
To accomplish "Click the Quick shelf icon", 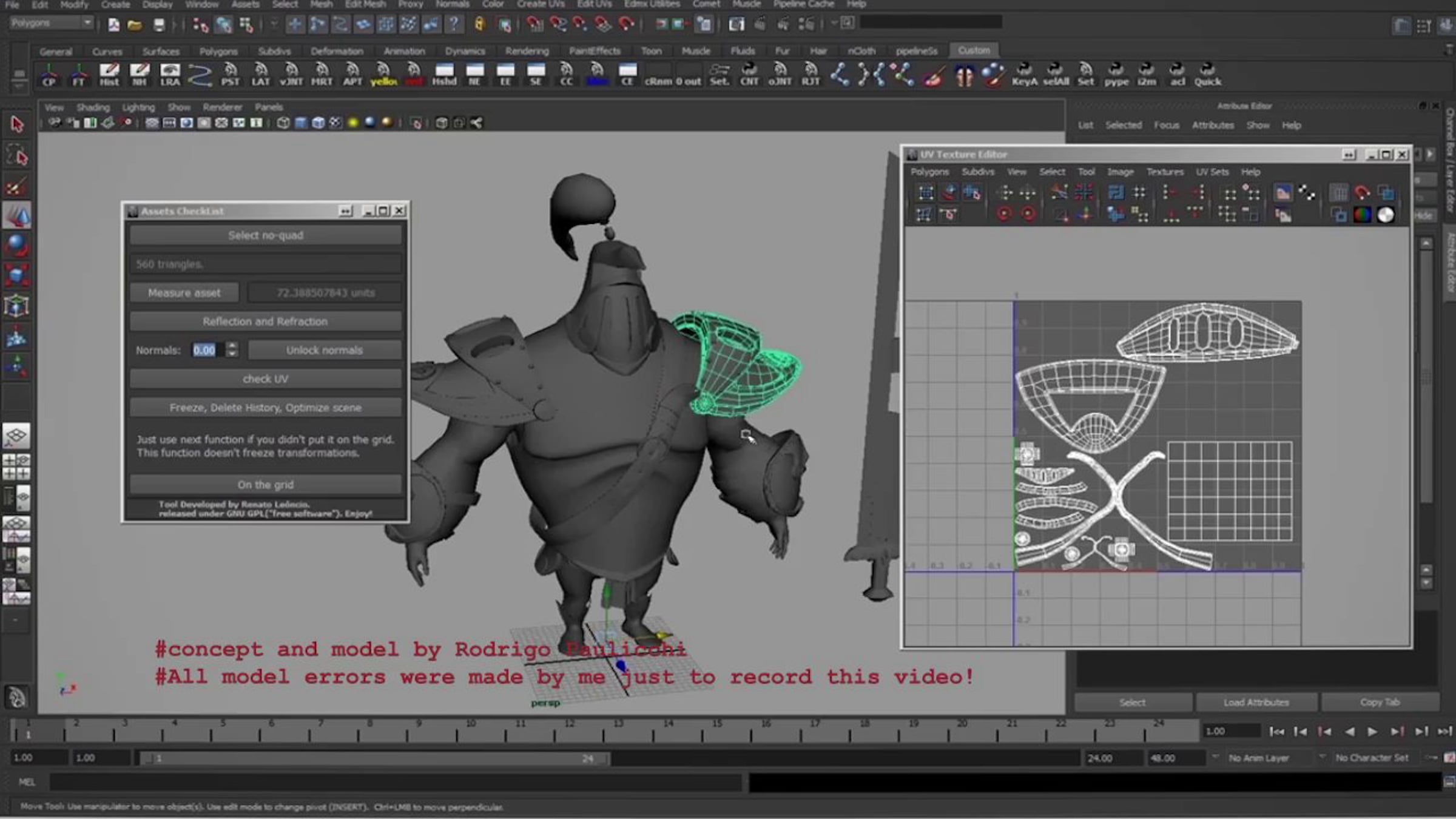I will pos(1207,75).
